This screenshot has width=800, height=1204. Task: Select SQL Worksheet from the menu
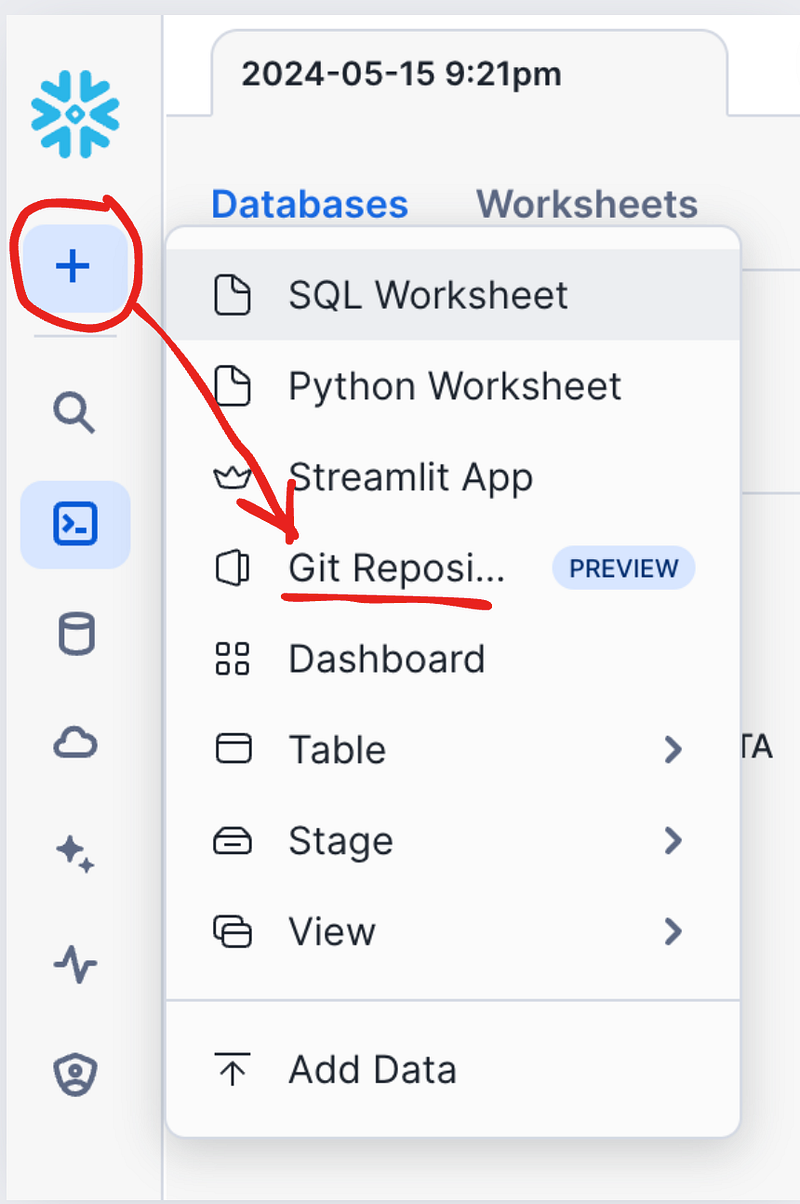(453, 295)
